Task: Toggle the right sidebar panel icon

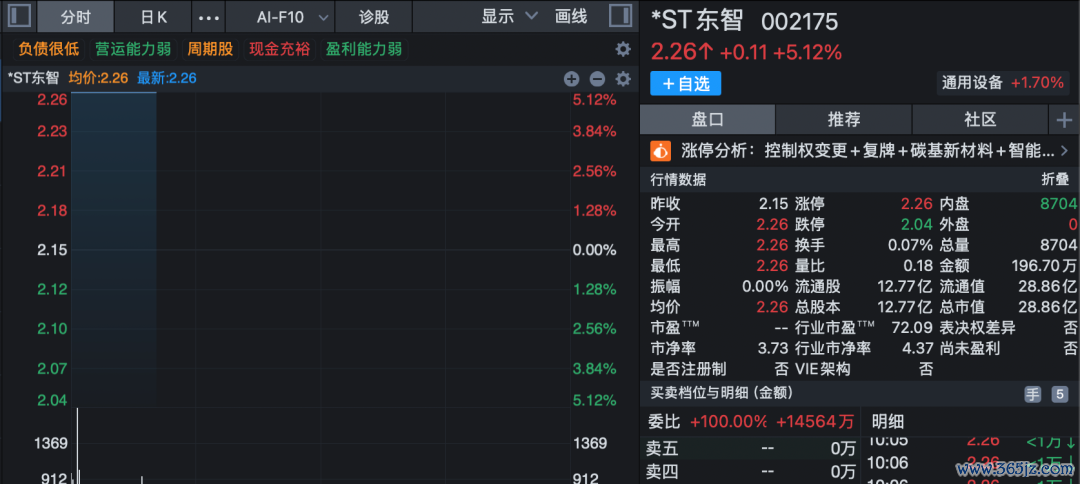Action: coord(621,16)
